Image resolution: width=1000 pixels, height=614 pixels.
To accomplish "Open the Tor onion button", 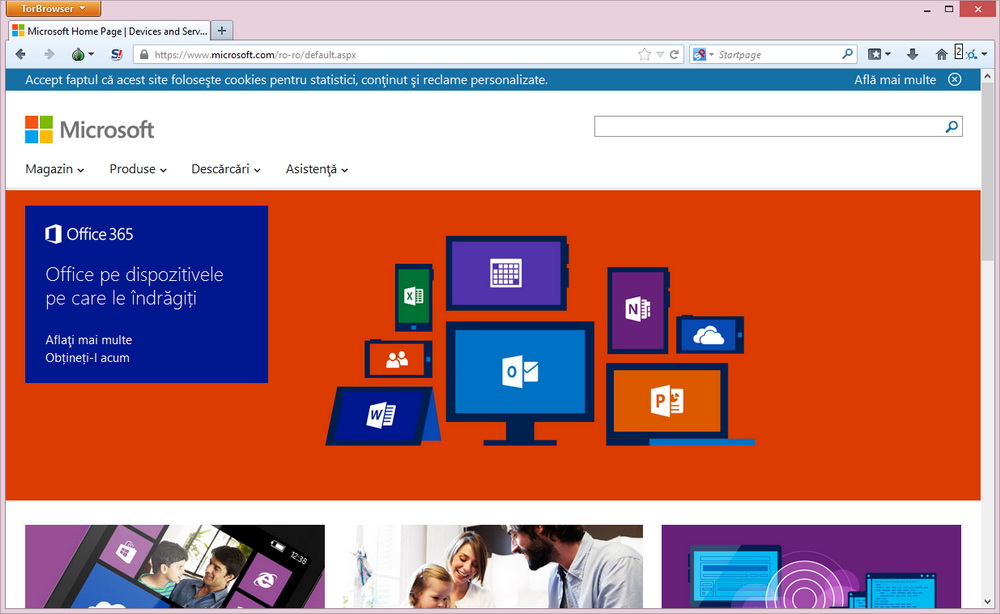I will [78, 55].
